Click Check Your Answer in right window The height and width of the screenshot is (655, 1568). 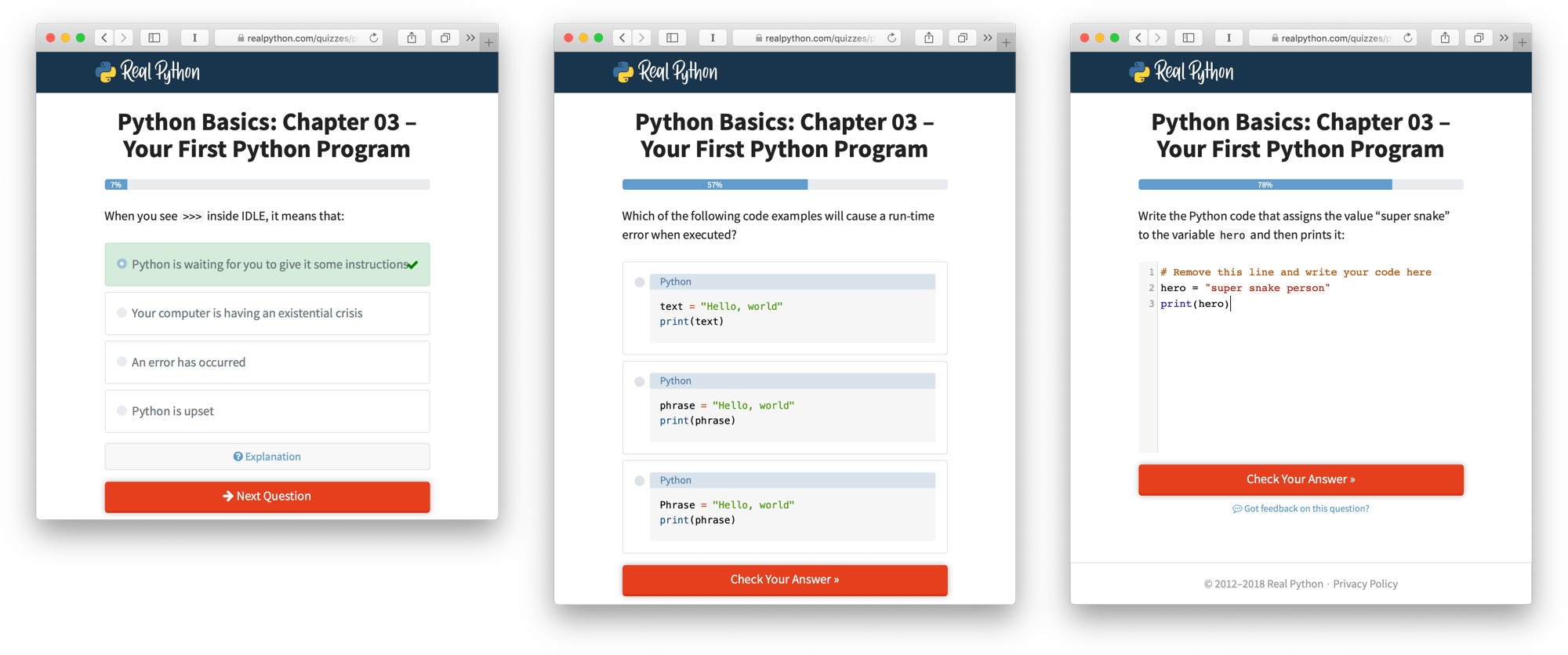pyautogui.click(x=1301, y=479)
